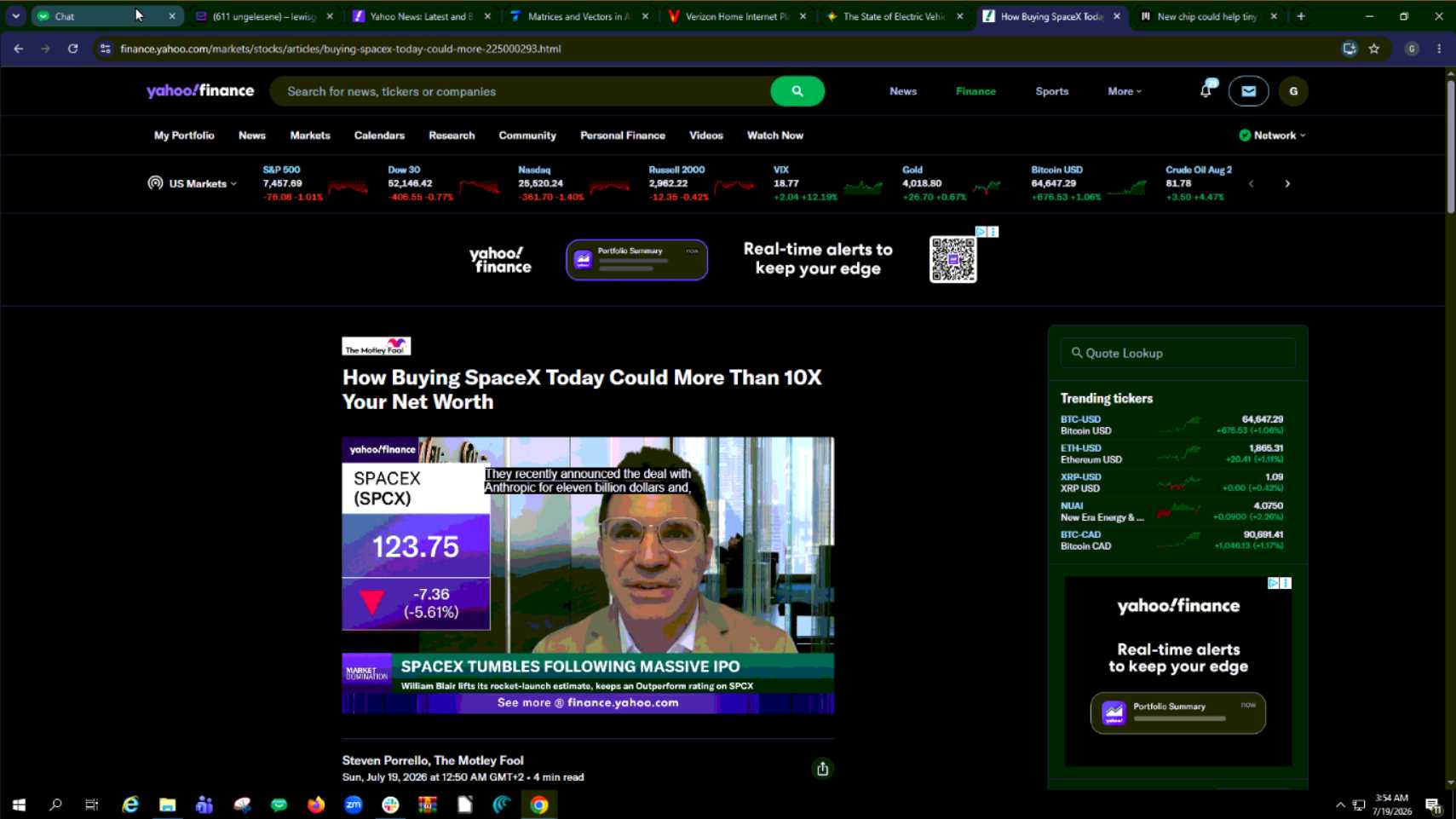This screenshot has height=819, width=1456.
Task: Expand the Network dropdown
Action: coord(1272,136)
